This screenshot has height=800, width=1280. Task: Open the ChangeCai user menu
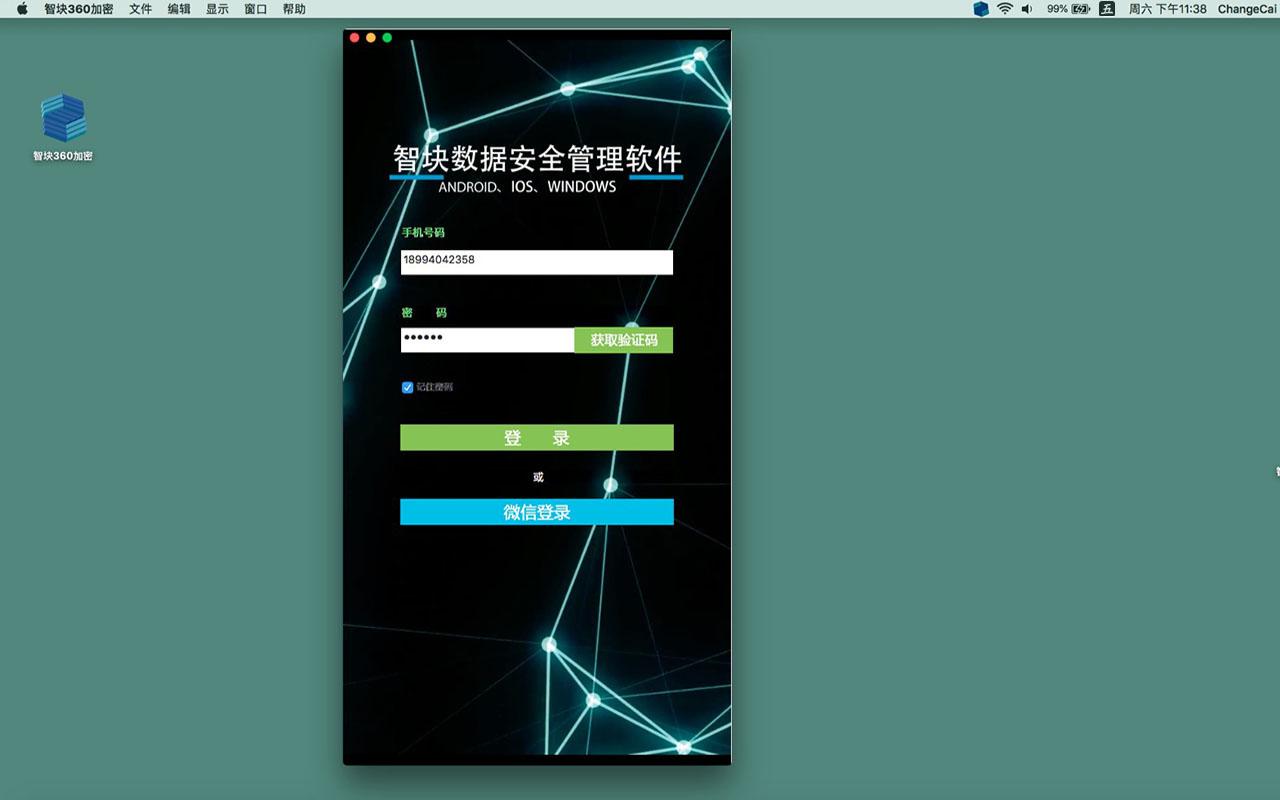tap(1247, 9)
